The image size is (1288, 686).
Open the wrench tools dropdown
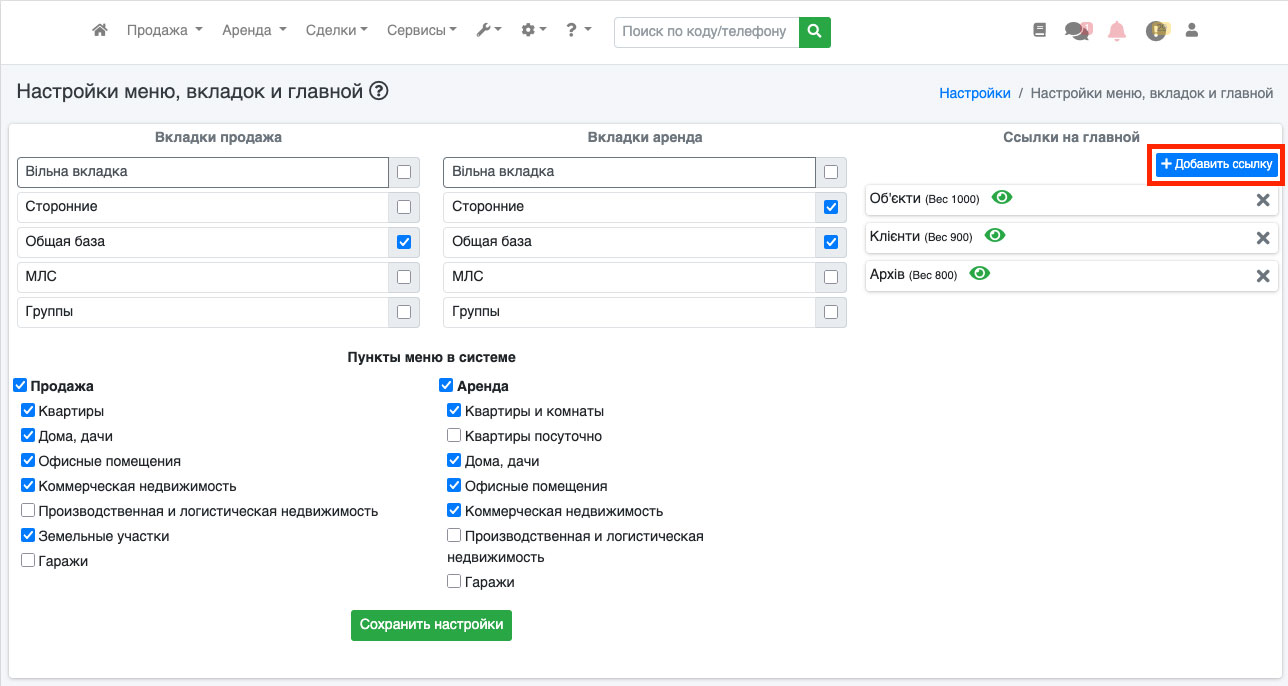point(489,31)
